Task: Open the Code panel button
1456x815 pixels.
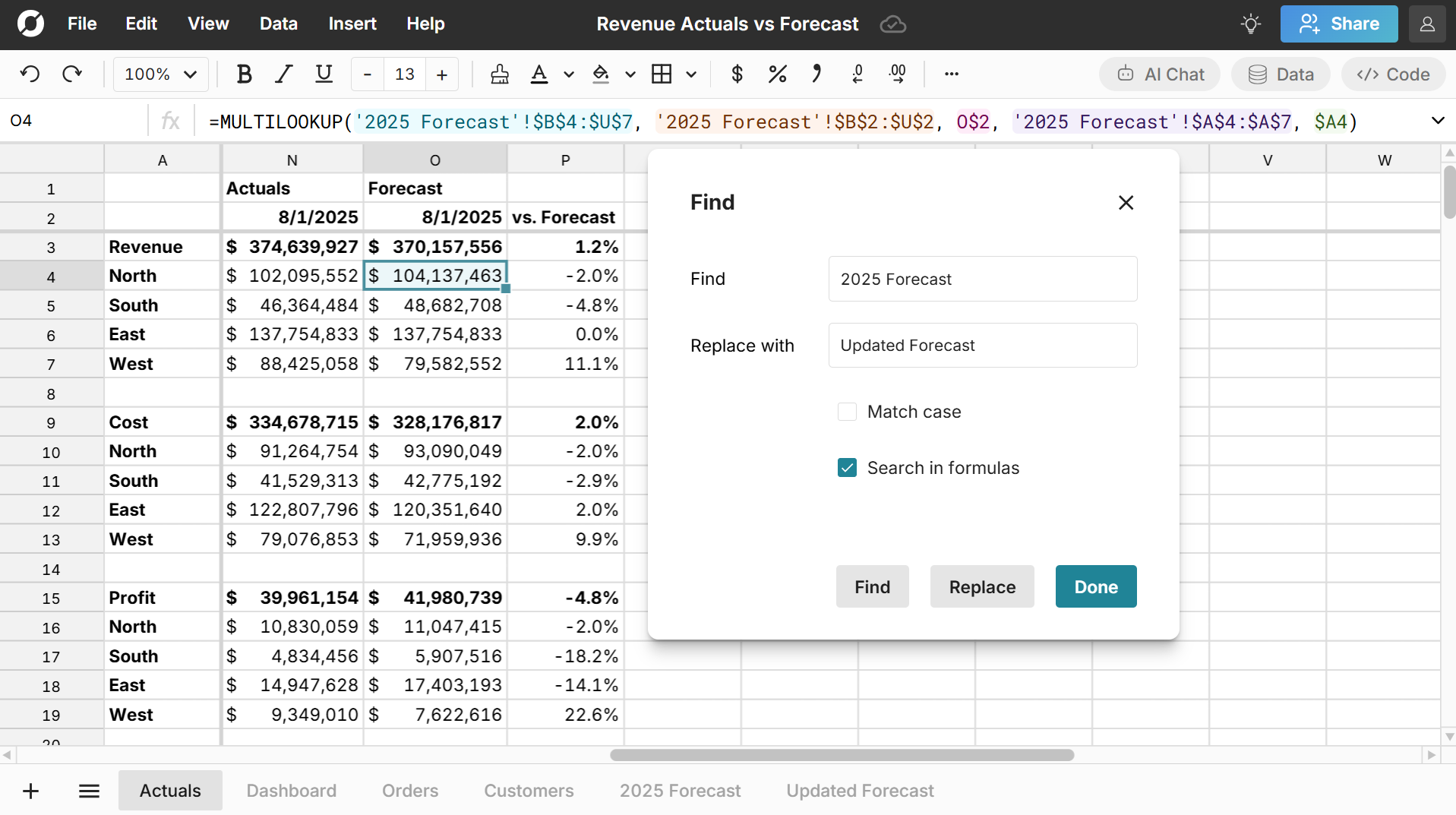Action: pyautogui.click(x=1393, y=74)
